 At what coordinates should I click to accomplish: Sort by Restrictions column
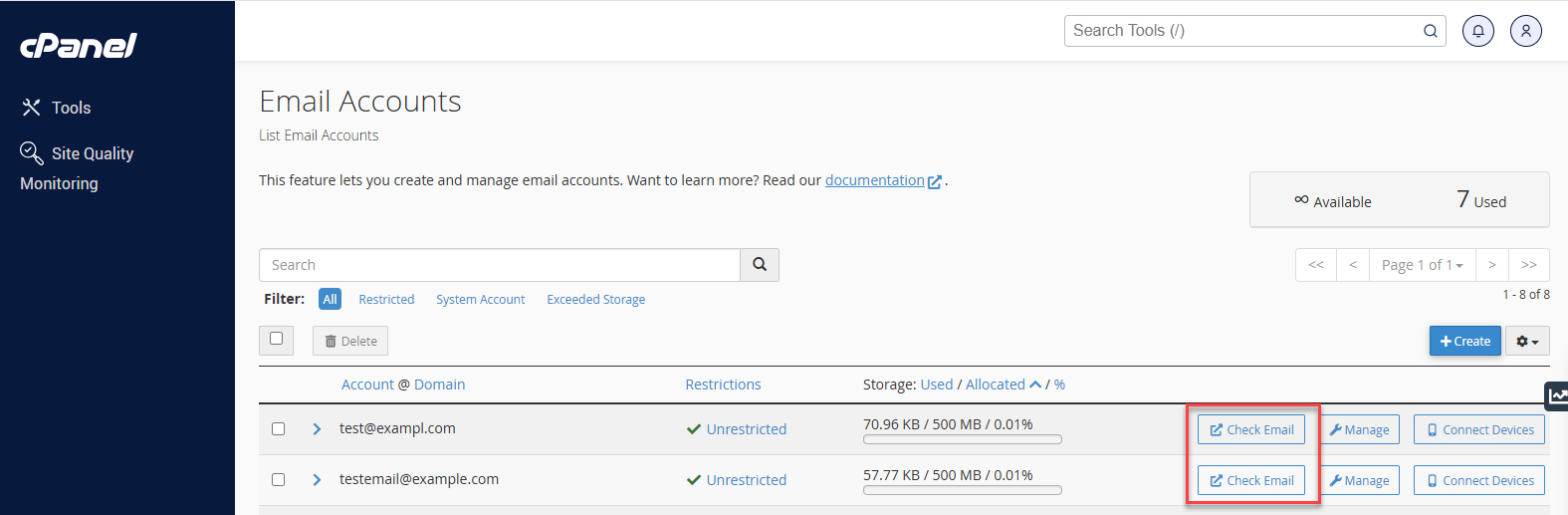[x=723, y=385]
